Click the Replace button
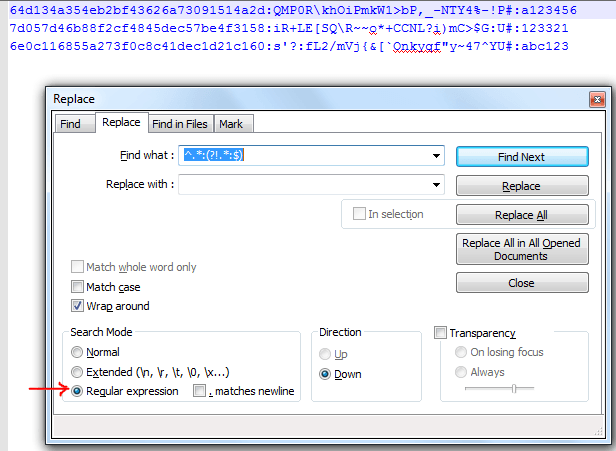The width and height of the screenshot is (616, 451). [x=520, y=186]
